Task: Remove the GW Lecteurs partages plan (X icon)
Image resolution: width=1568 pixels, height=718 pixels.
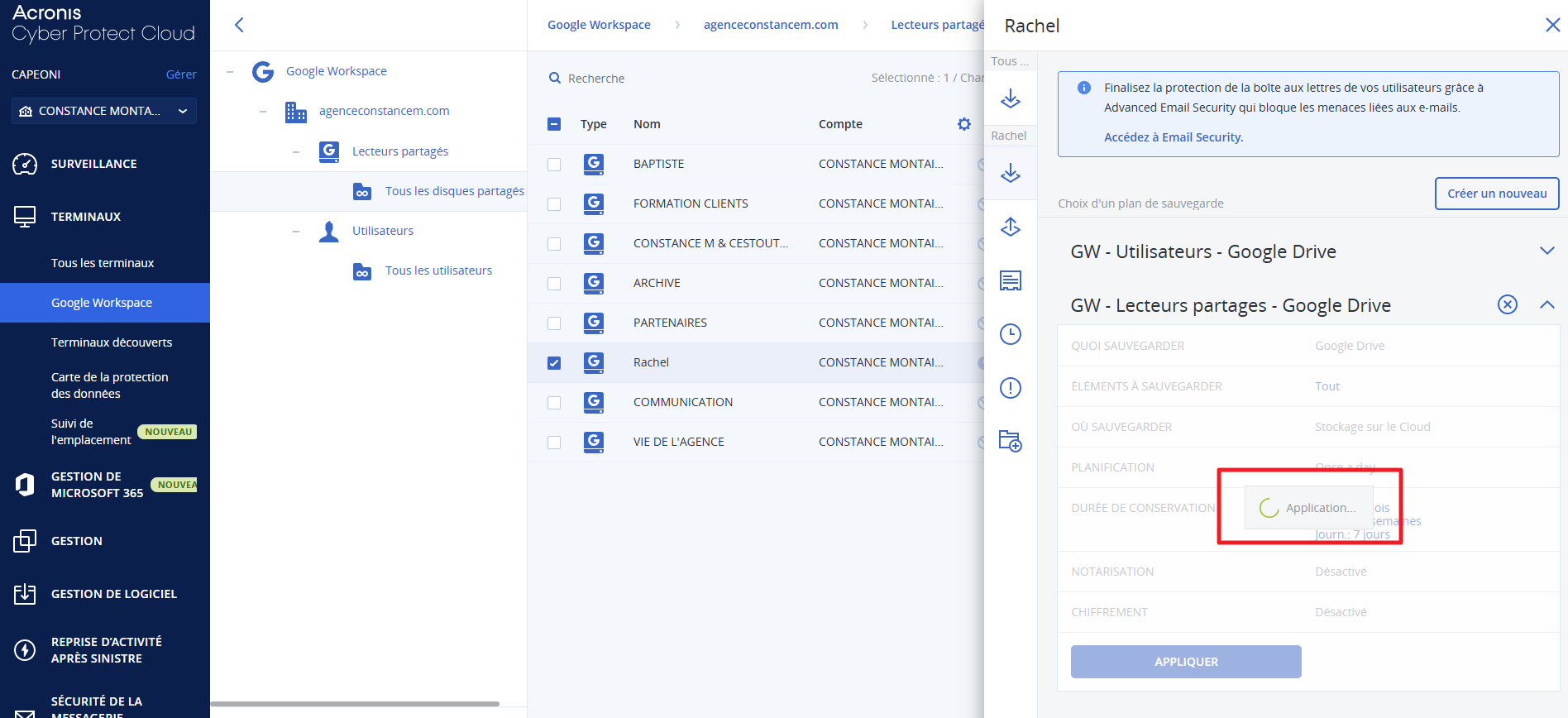Action: [x=1508, y=304]
